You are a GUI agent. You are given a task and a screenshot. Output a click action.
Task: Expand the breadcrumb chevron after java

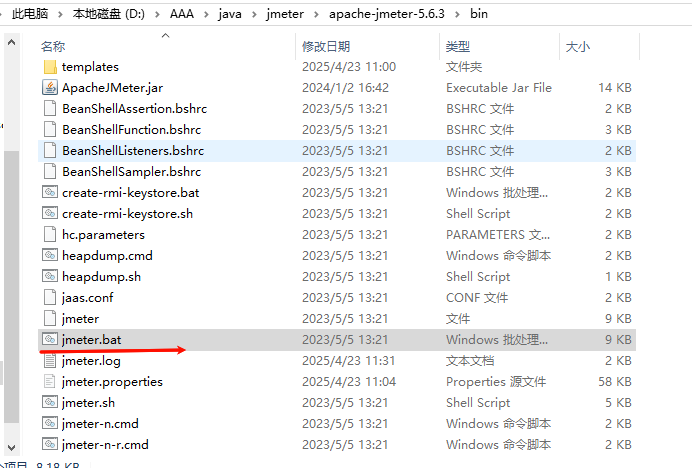[254, 14]
